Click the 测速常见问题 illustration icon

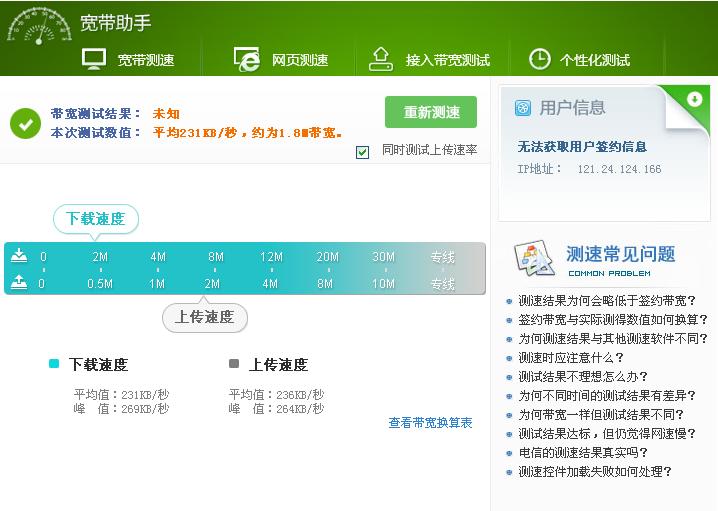[535, 258]
